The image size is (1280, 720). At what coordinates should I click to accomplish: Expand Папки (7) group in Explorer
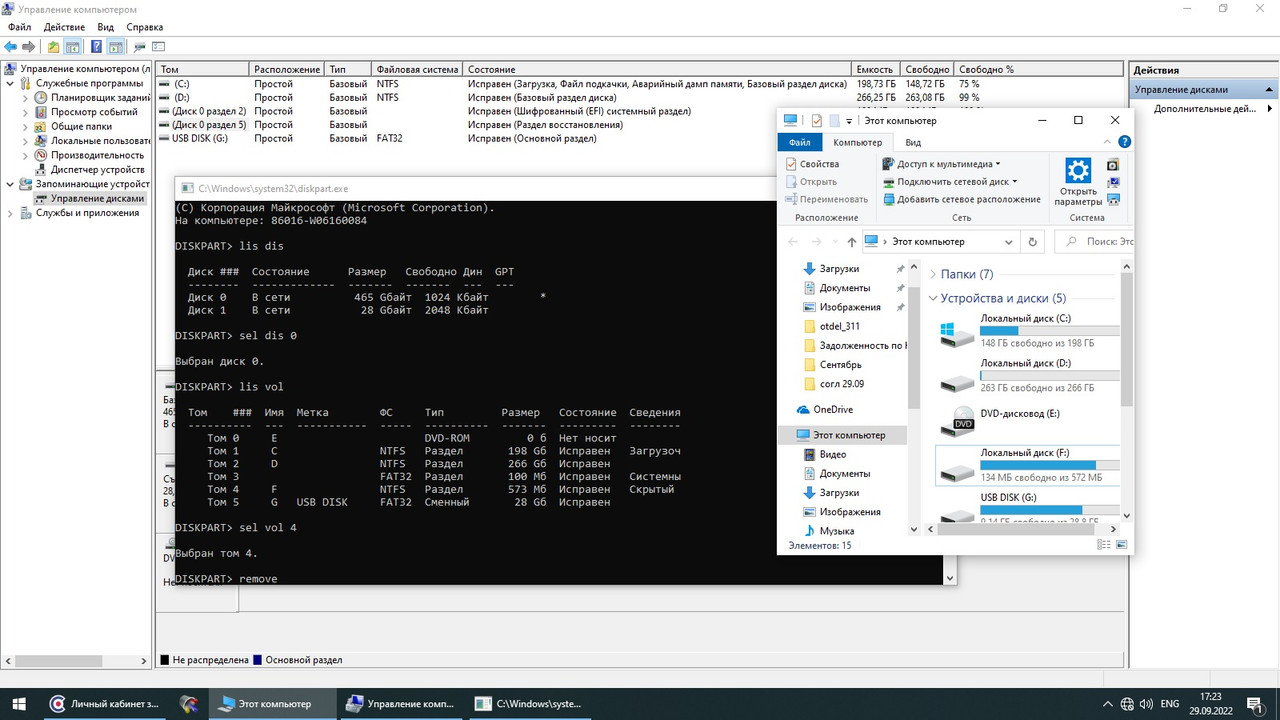[933, 274]
